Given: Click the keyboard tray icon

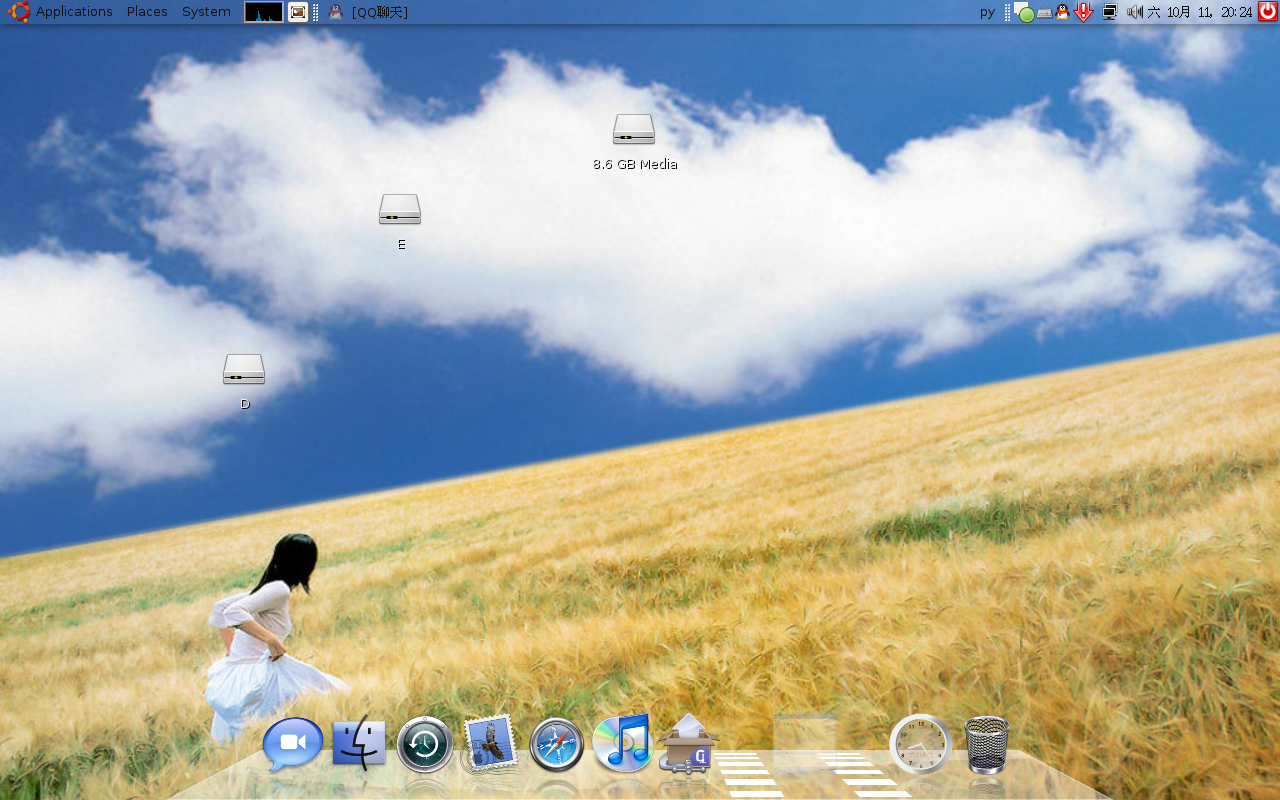Looking at the screenshot, I should tap(1044, 13).
